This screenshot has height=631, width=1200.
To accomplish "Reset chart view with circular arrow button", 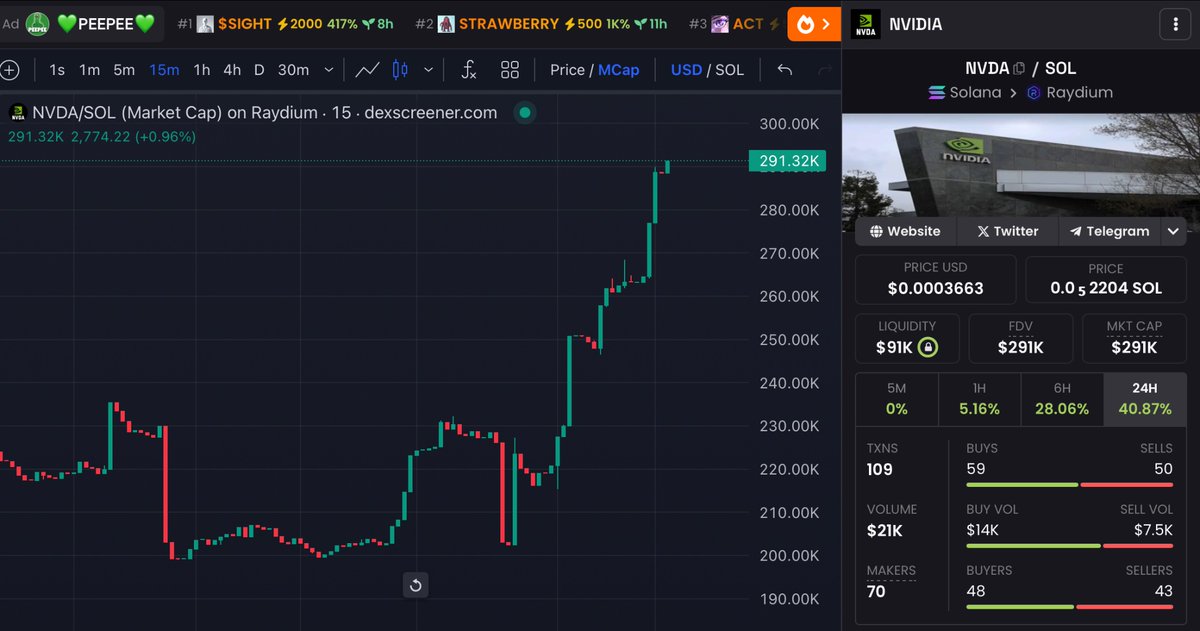I will pos(416,585).
